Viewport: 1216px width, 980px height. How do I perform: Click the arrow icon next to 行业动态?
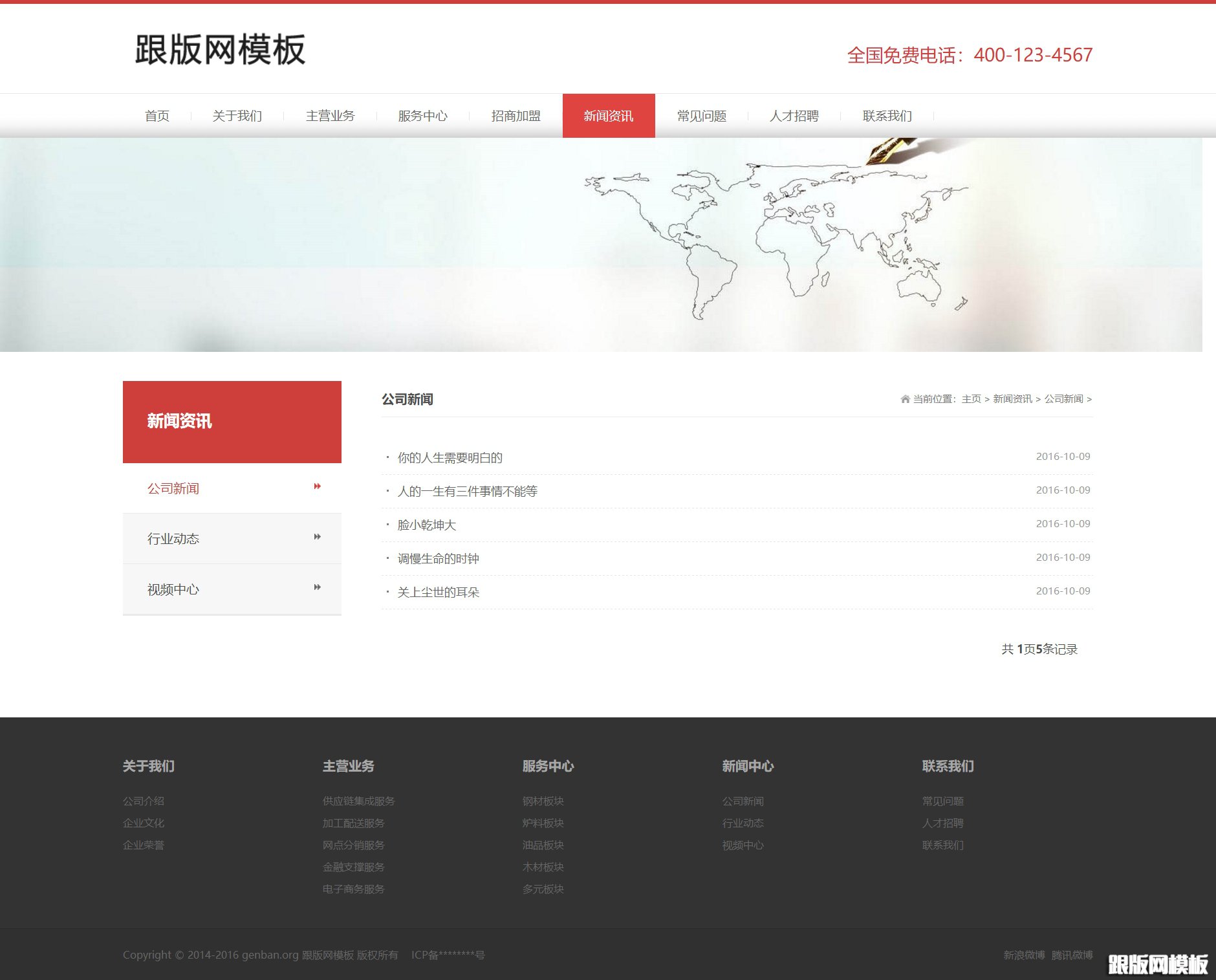(316, 537)
